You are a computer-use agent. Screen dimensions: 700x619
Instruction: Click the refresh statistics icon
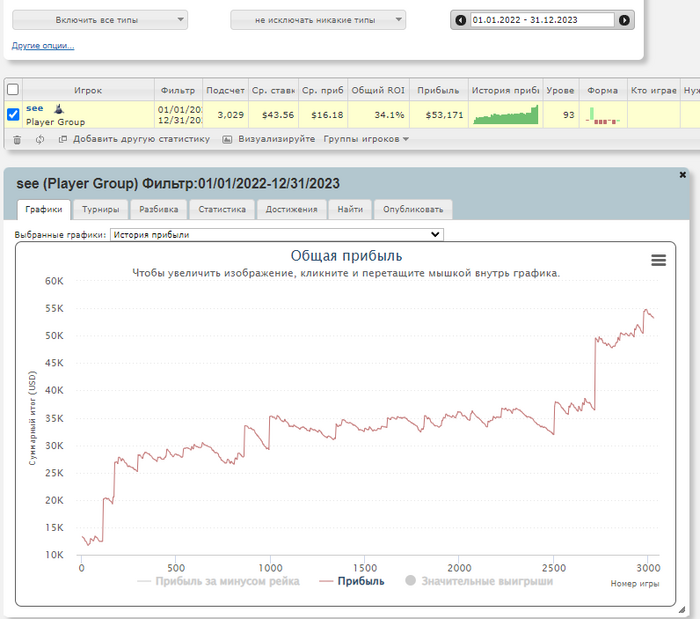tap(40, 139)
